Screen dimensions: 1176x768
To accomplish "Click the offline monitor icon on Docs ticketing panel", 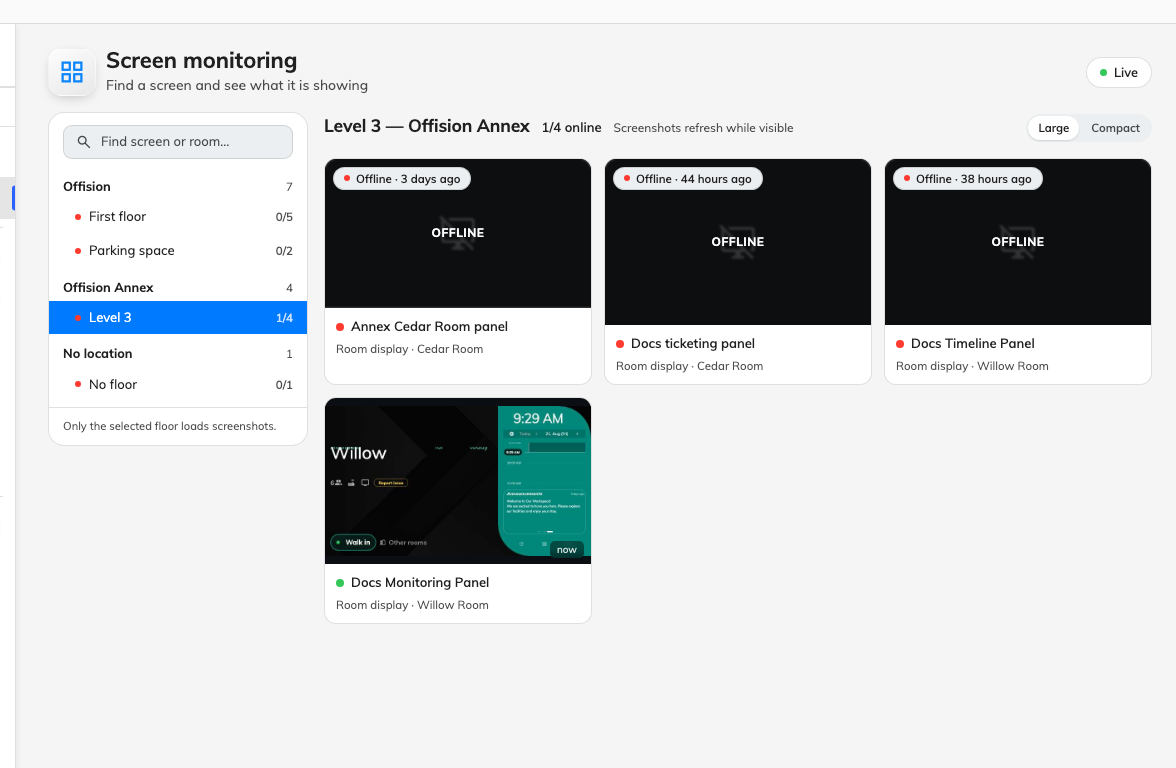I will pos(738,242).
